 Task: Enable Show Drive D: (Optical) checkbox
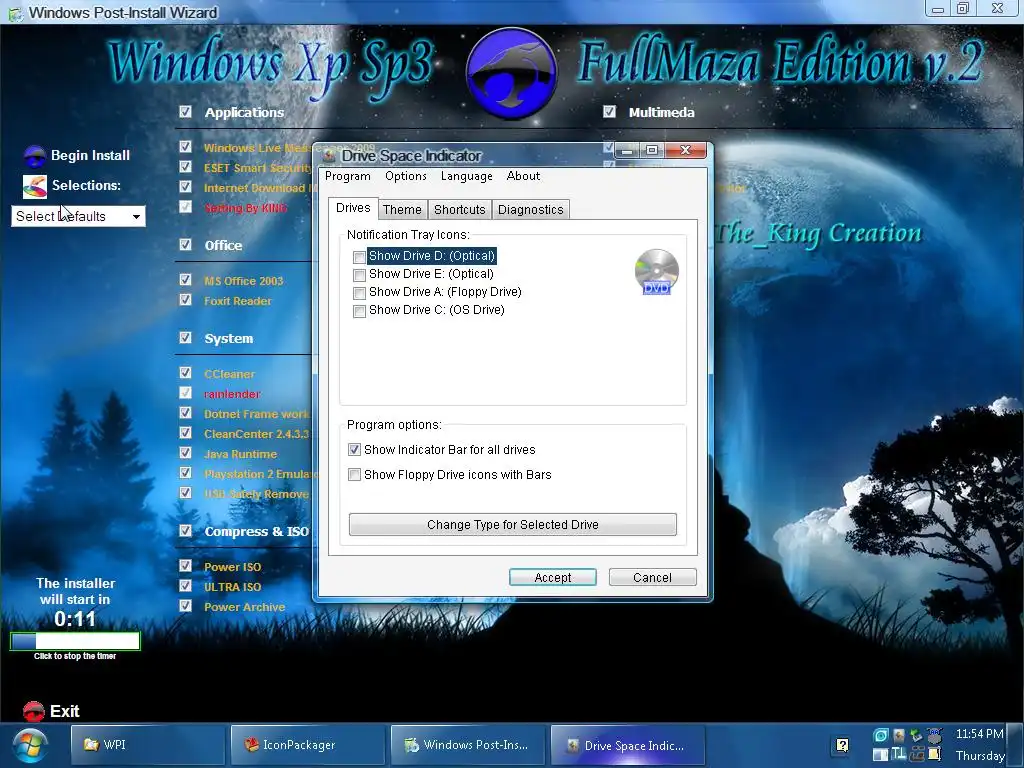(x=359, y=257)
